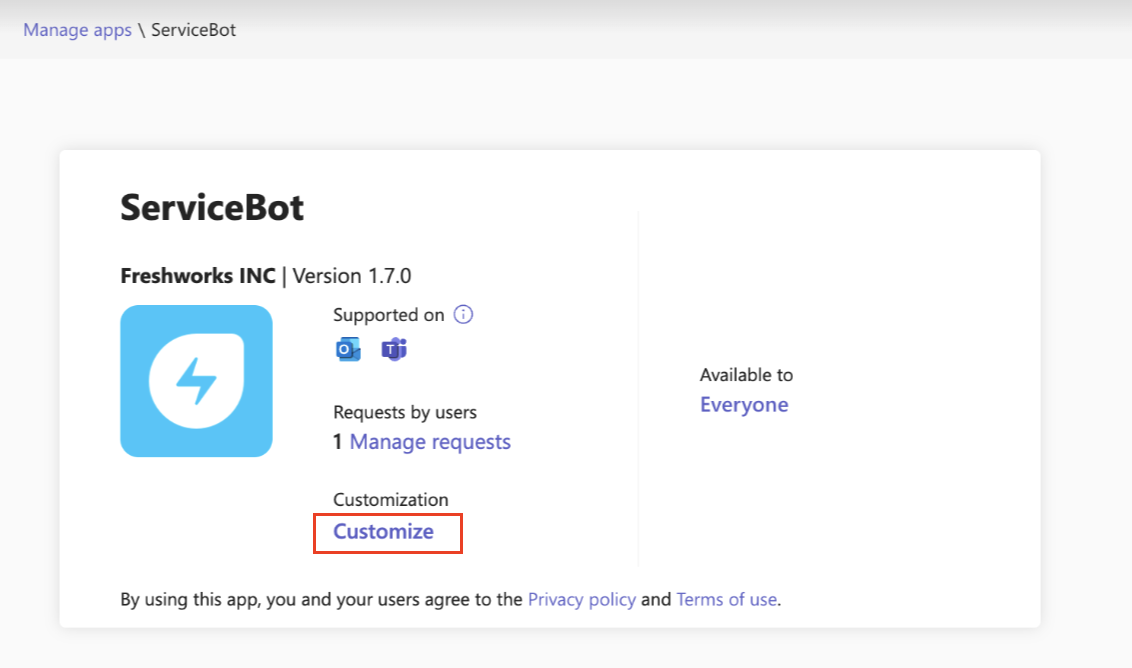Click the Freshworks INC publisher name
Image resolution: width=1132 pixels, height=668 pixels.
coord(198,276)
